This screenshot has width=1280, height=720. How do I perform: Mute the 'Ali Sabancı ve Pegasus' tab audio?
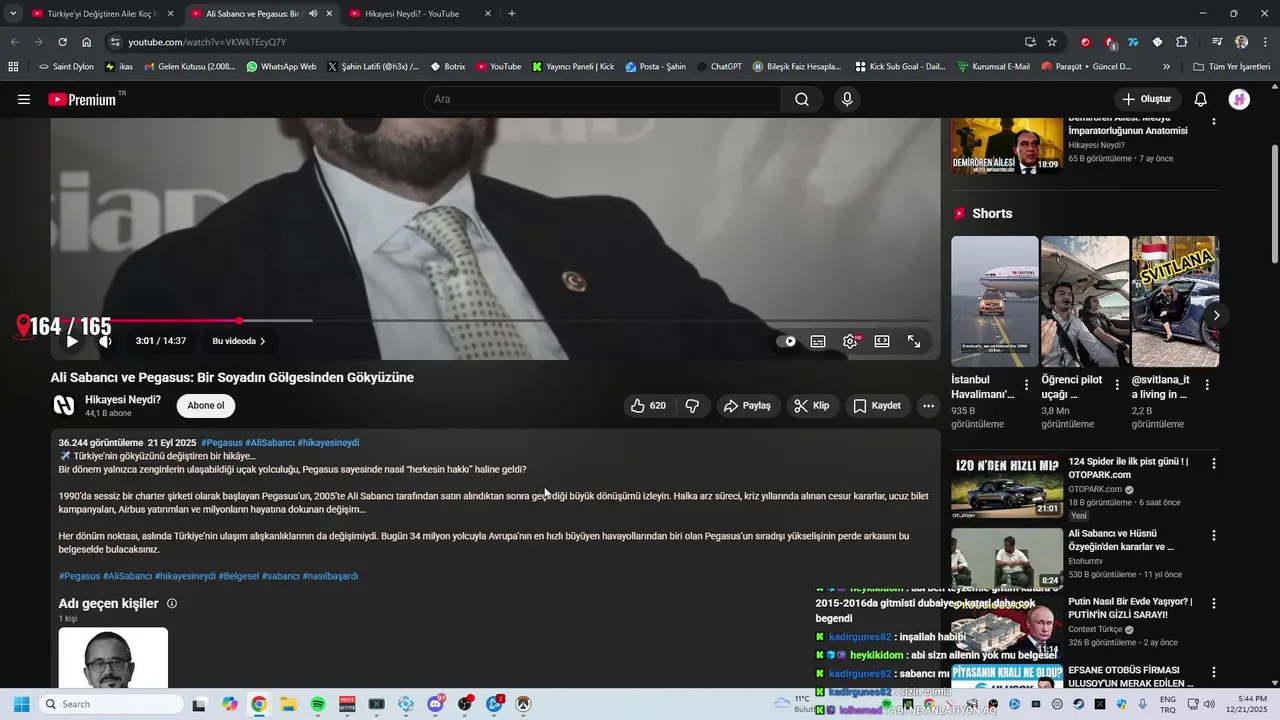tap(313, 14)
